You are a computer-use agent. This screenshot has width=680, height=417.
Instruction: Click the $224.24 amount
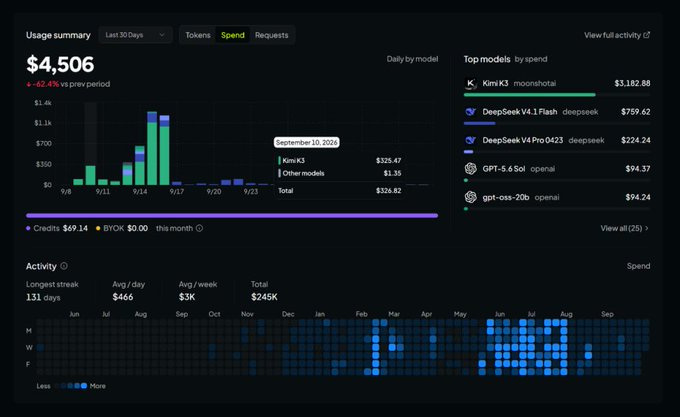click(635, 140)
